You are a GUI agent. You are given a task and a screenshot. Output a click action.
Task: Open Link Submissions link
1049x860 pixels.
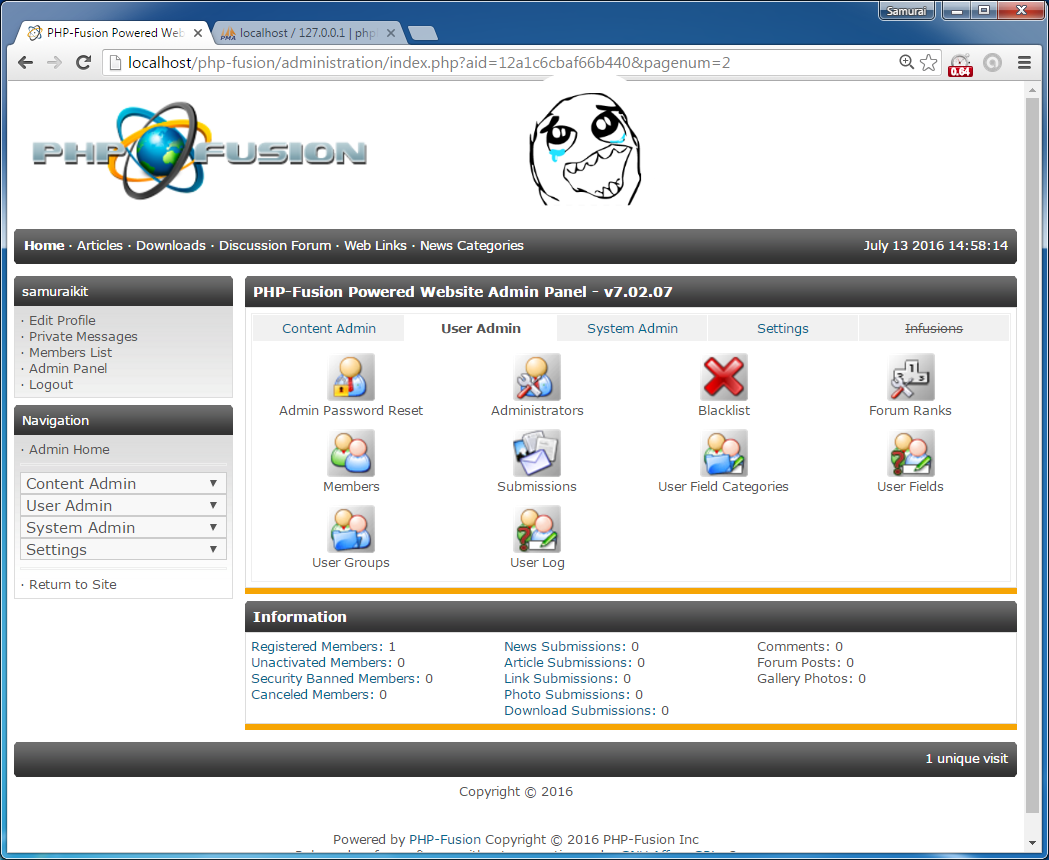click(561, 679)
